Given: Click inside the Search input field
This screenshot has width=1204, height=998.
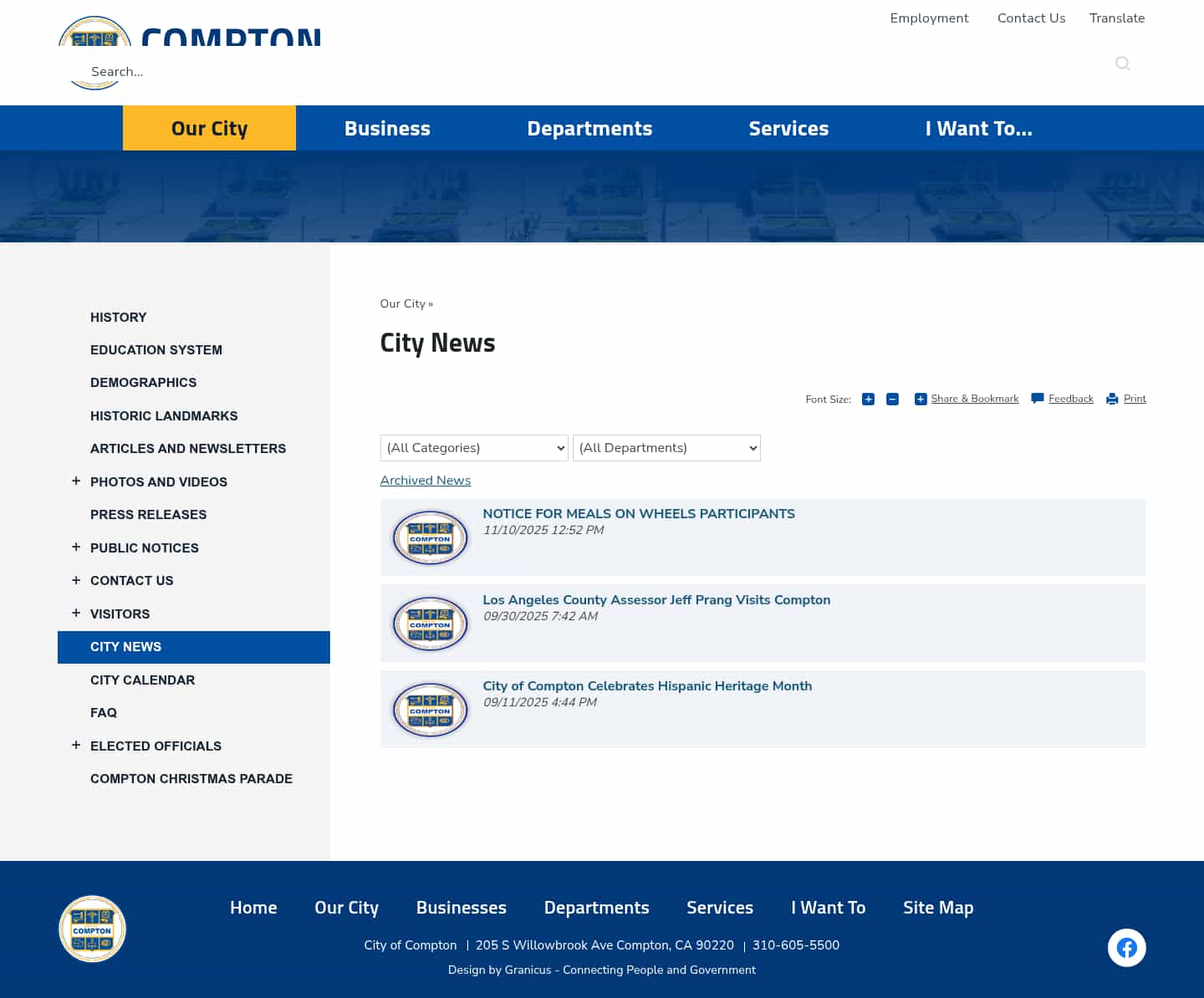Looking at the screenshot, I should point(167,72).
